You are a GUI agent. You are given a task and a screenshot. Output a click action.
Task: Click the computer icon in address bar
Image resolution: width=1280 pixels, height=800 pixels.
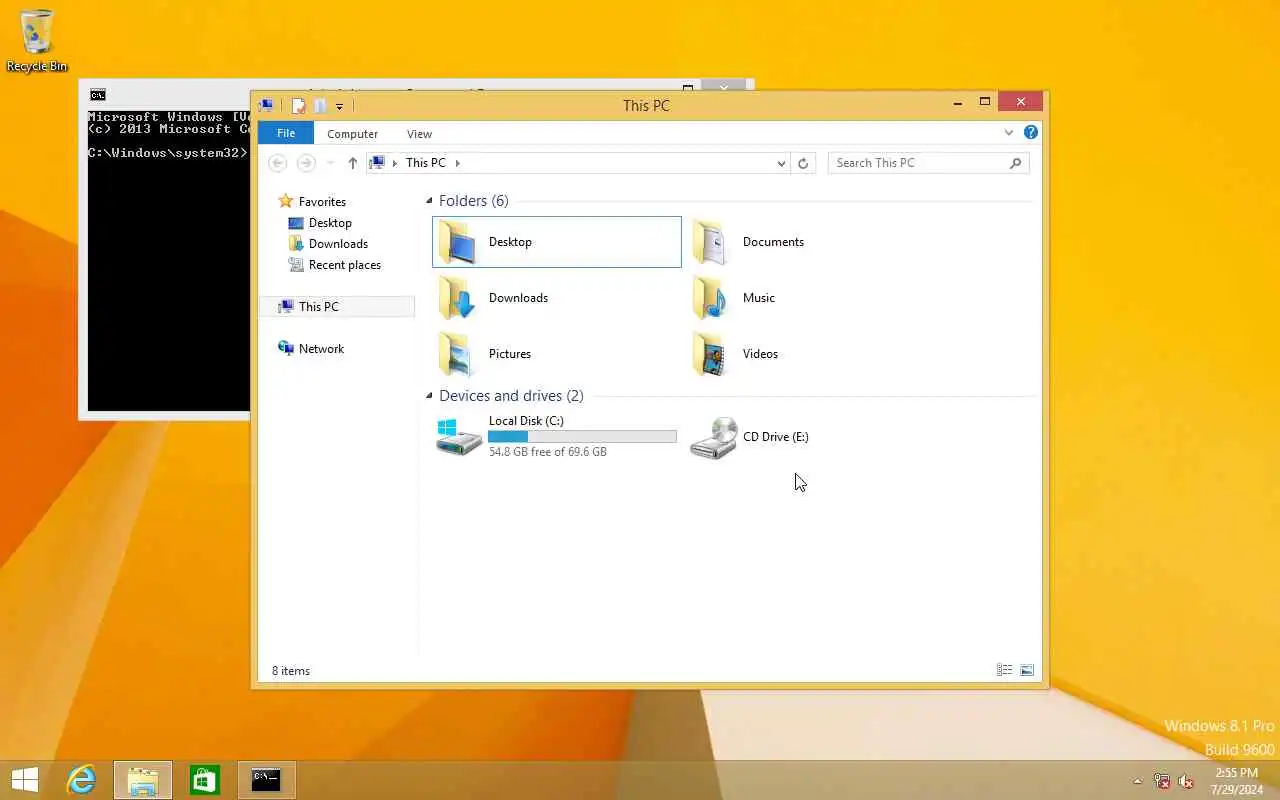point(377,163)
